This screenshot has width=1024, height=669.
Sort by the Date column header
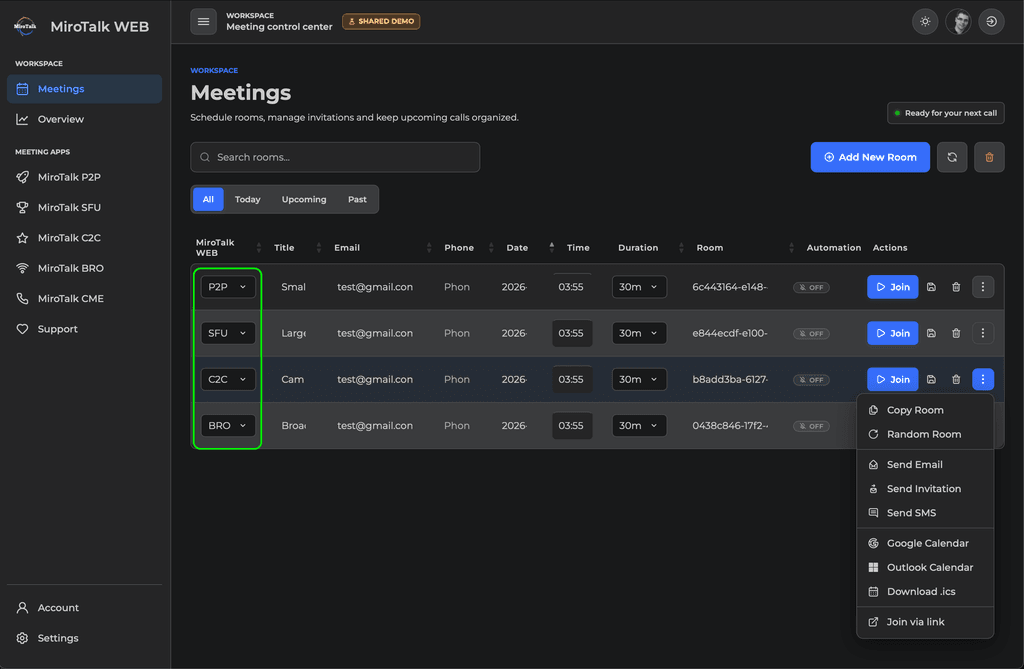pos(517,248)
